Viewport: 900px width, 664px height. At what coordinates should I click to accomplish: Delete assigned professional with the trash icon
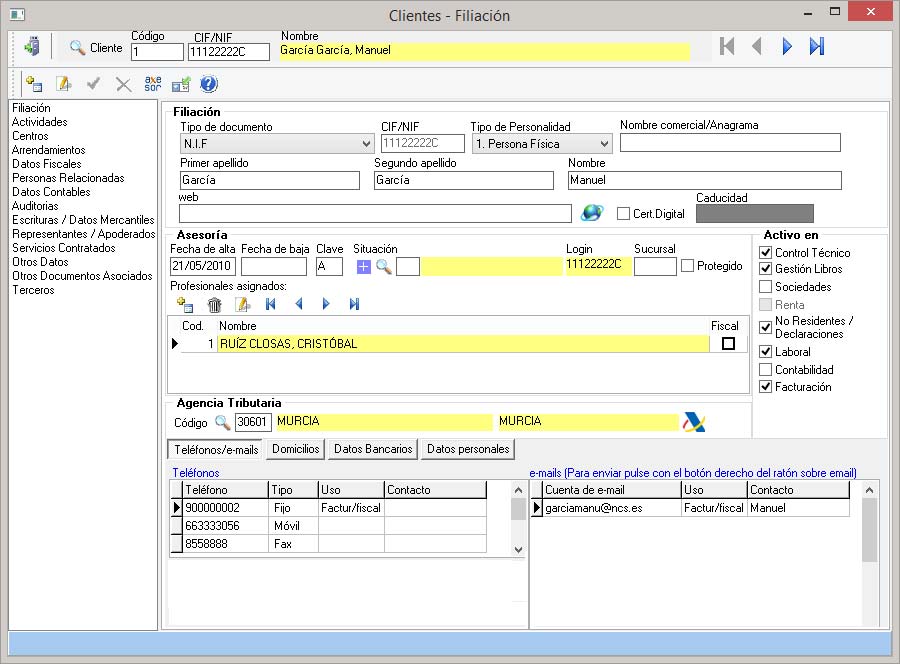pyautogui.click(x=214, y=304)
